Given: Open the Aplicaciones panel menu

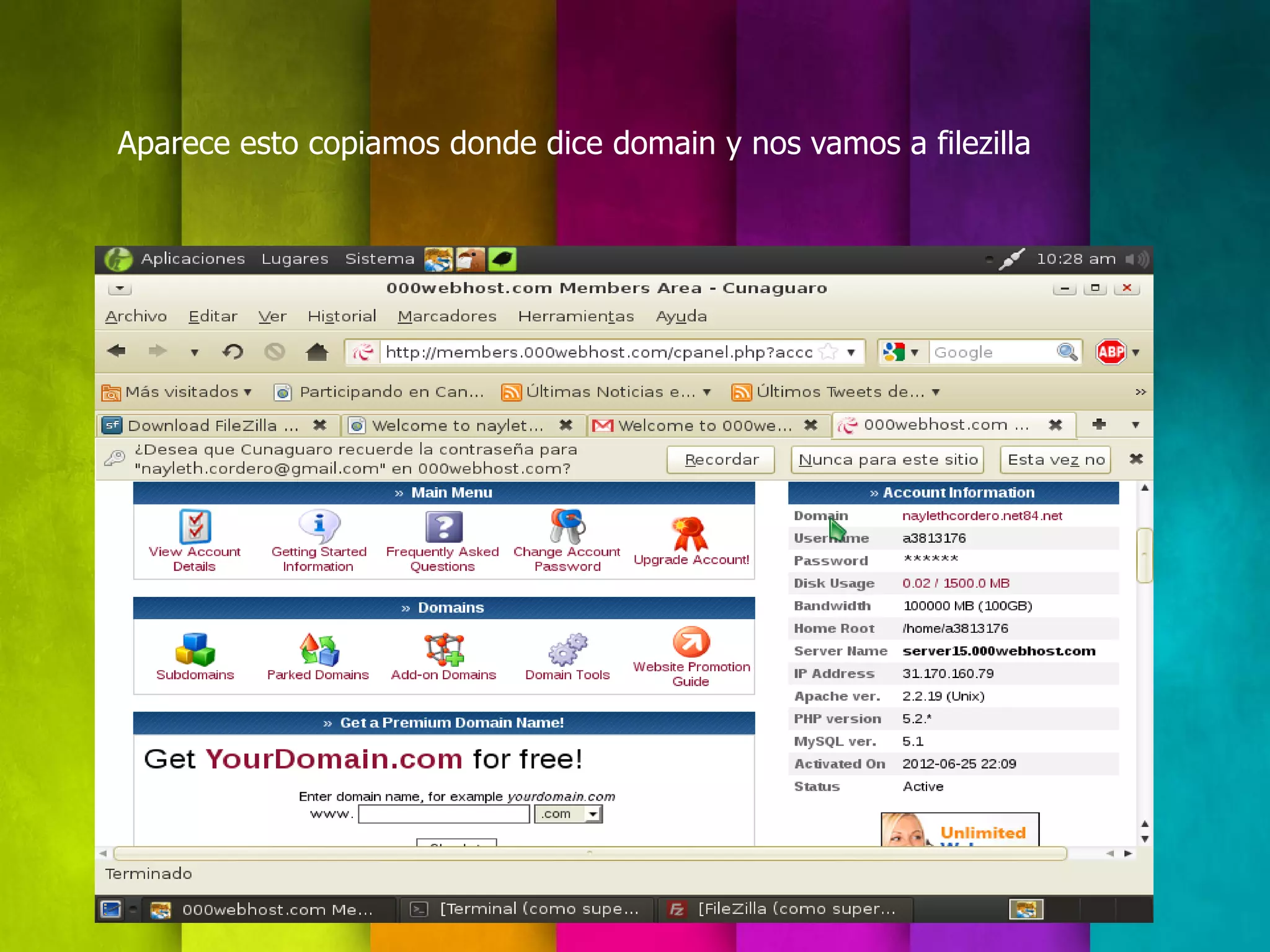Looking at the screenshot, I should coord(193,258).
